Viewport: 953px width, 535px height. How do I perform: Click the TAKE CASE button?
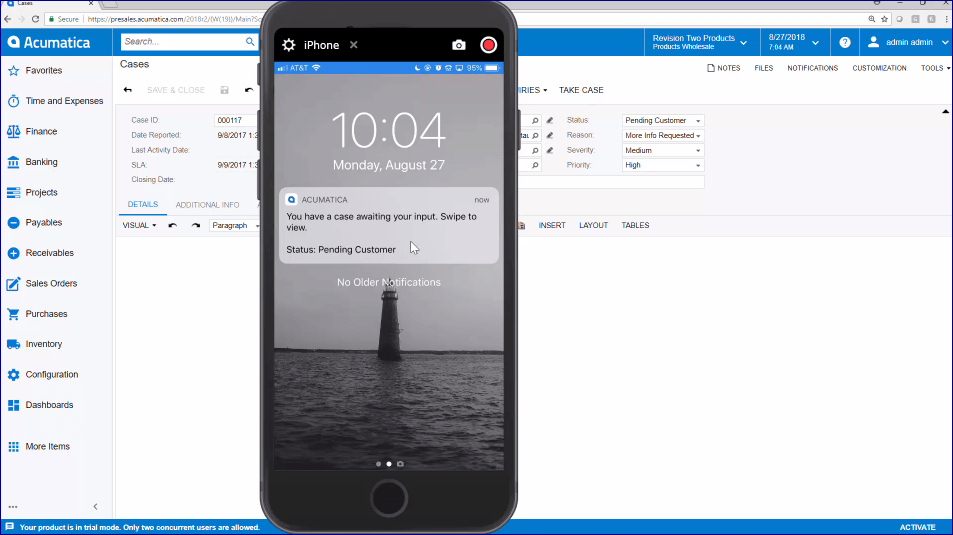(x=581, y=90)
